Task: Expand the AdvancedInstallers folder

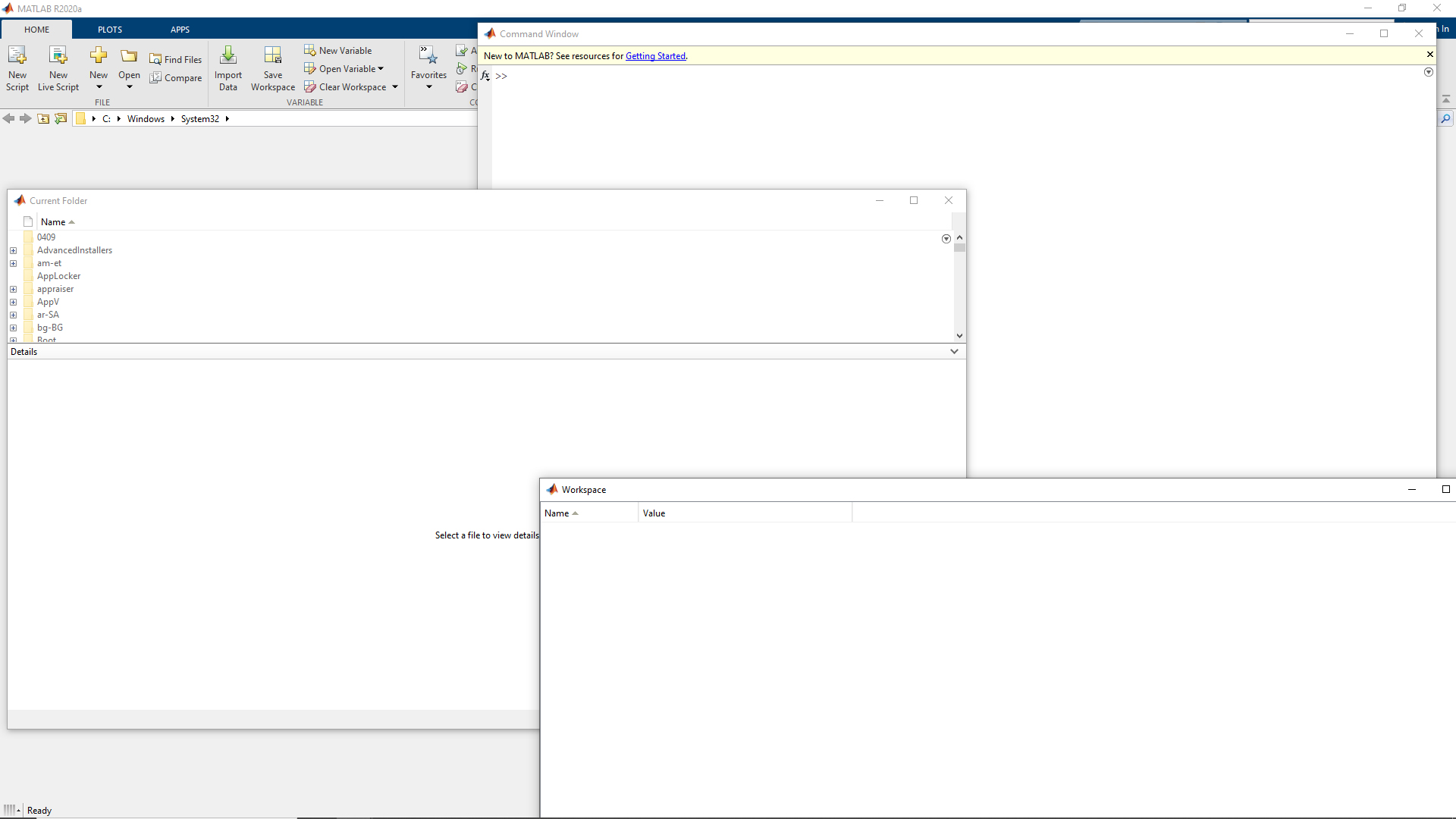Action: pos(13,250)
